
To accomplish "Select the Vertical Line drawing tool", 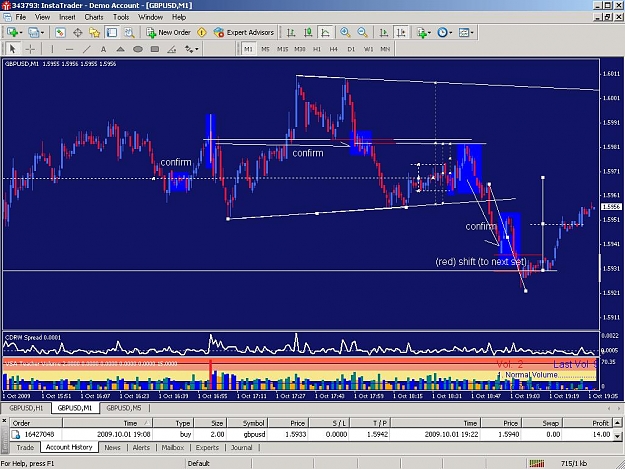I will [52, 49].
